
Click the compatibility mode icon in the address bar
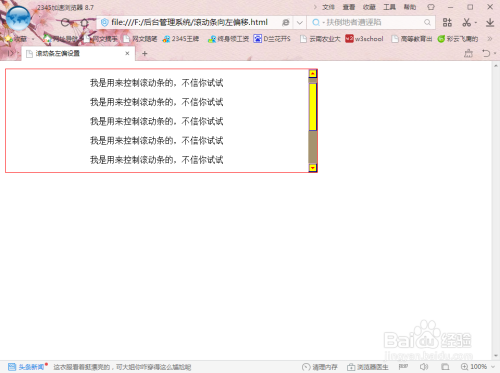[286, 22]
